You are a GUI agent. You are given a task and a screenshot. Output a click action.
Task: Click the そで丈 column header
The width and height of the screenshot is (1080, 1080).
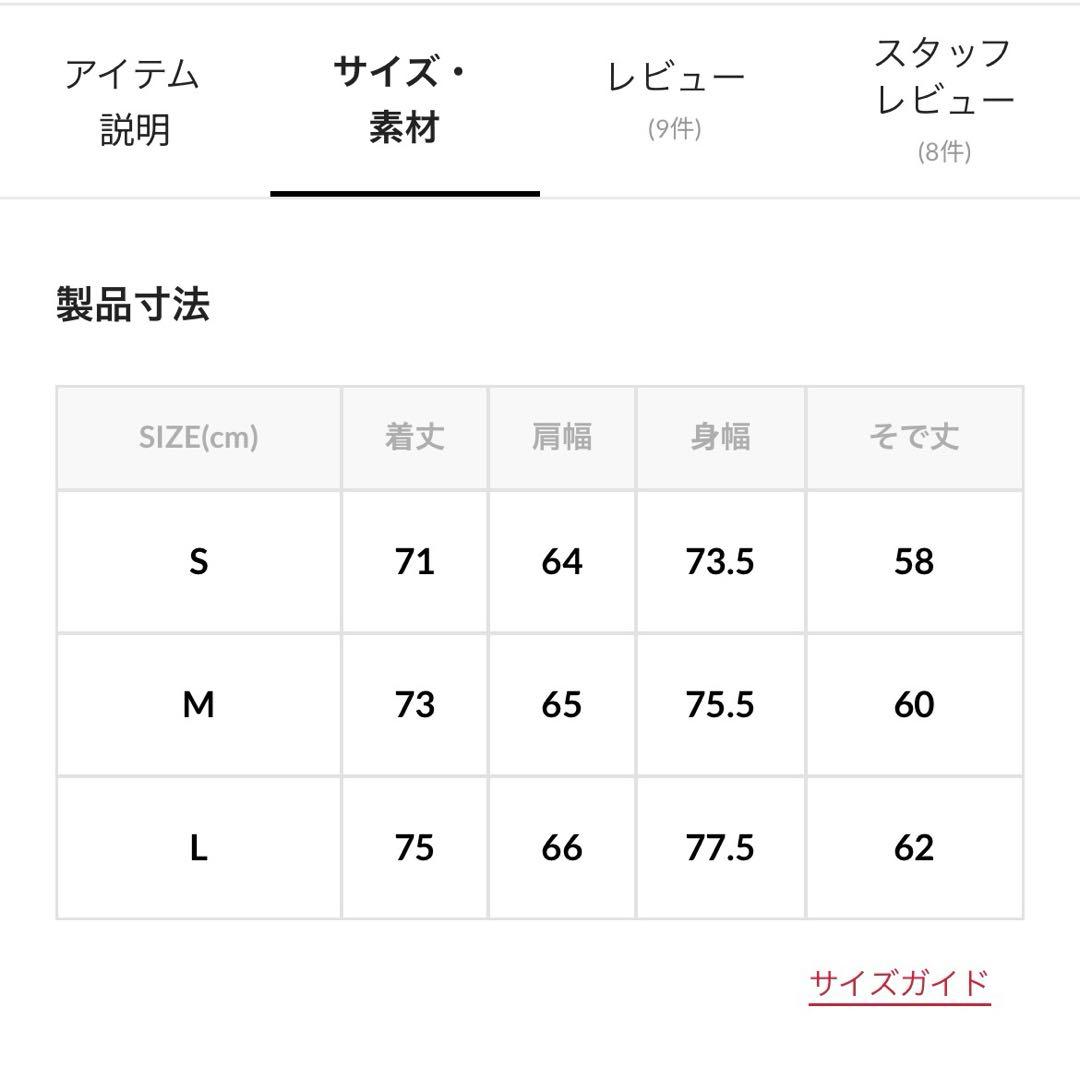tap(913, 437)
